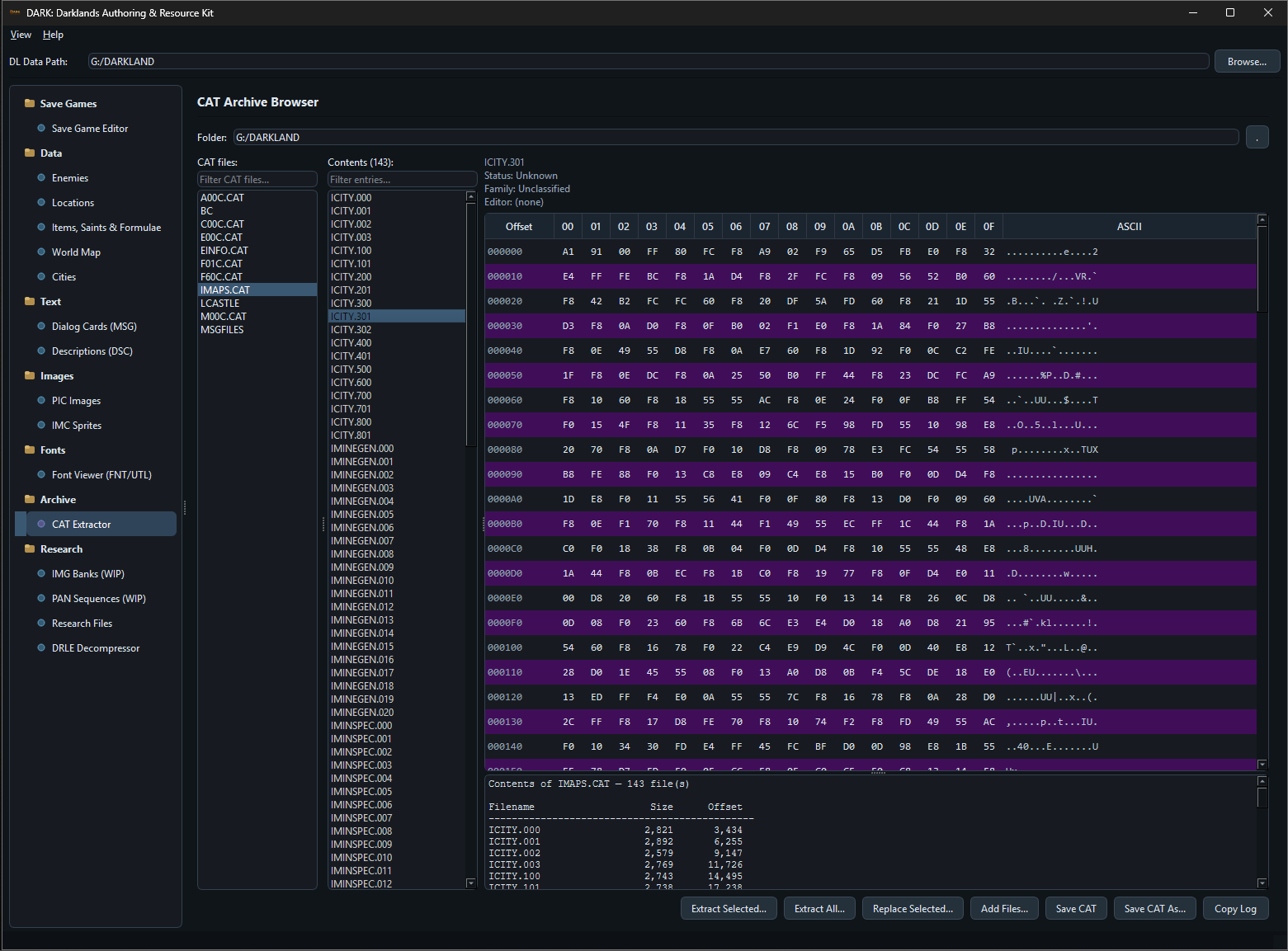Click the bullet icon beside DRLE Decompressor

click(41, 647)
